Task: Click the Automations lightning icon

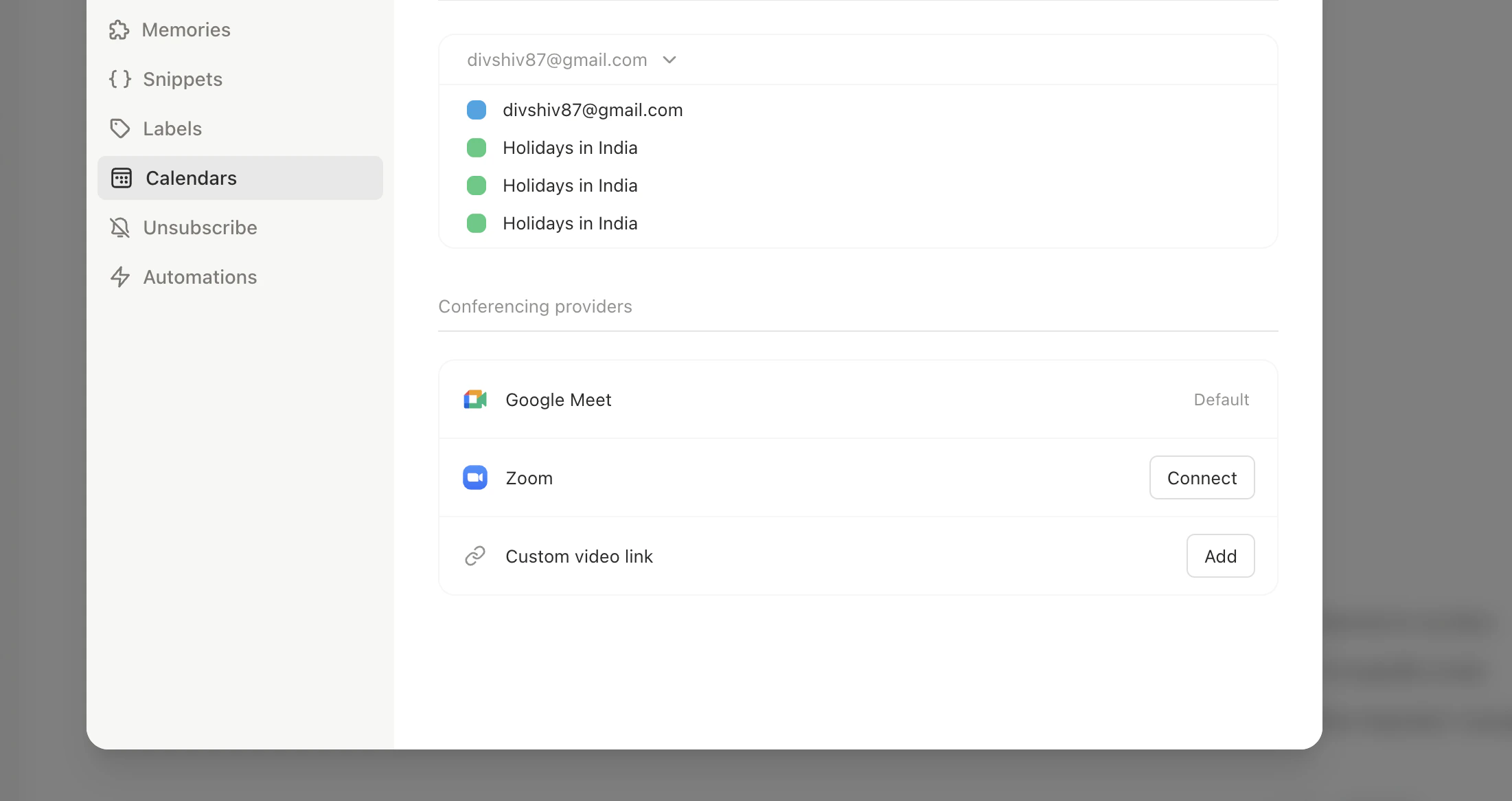Action: (x=119, y=277)
